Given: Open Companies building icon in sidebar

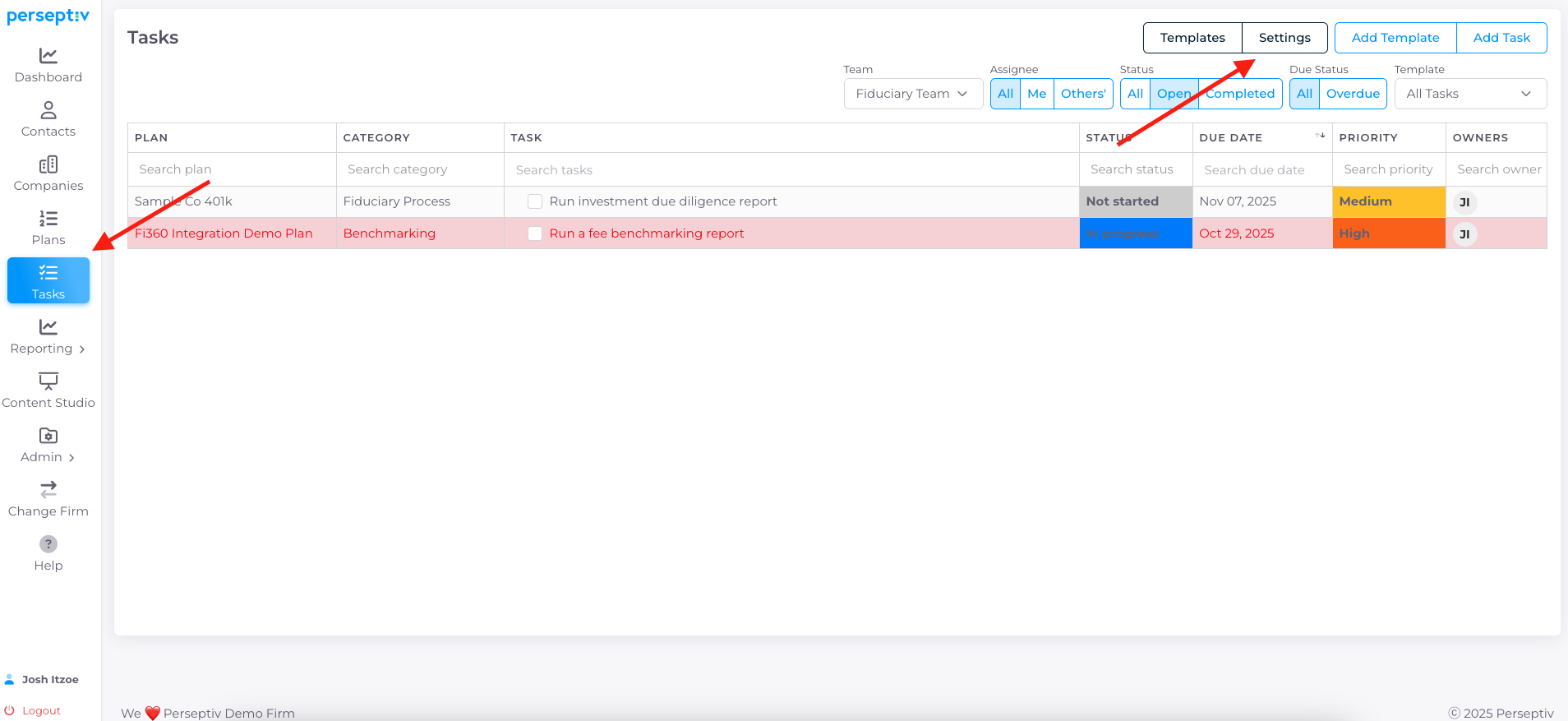Looking at the screenshot, I should coord(48,164).
